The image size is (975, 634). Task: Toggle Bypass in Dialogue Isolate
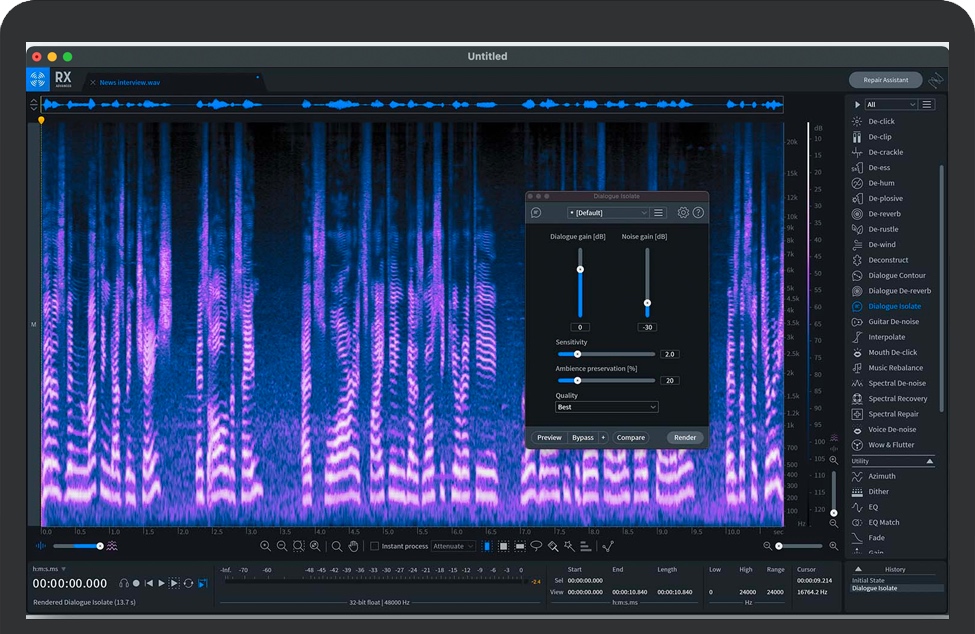pyautogui.click(x=582, y=437)
